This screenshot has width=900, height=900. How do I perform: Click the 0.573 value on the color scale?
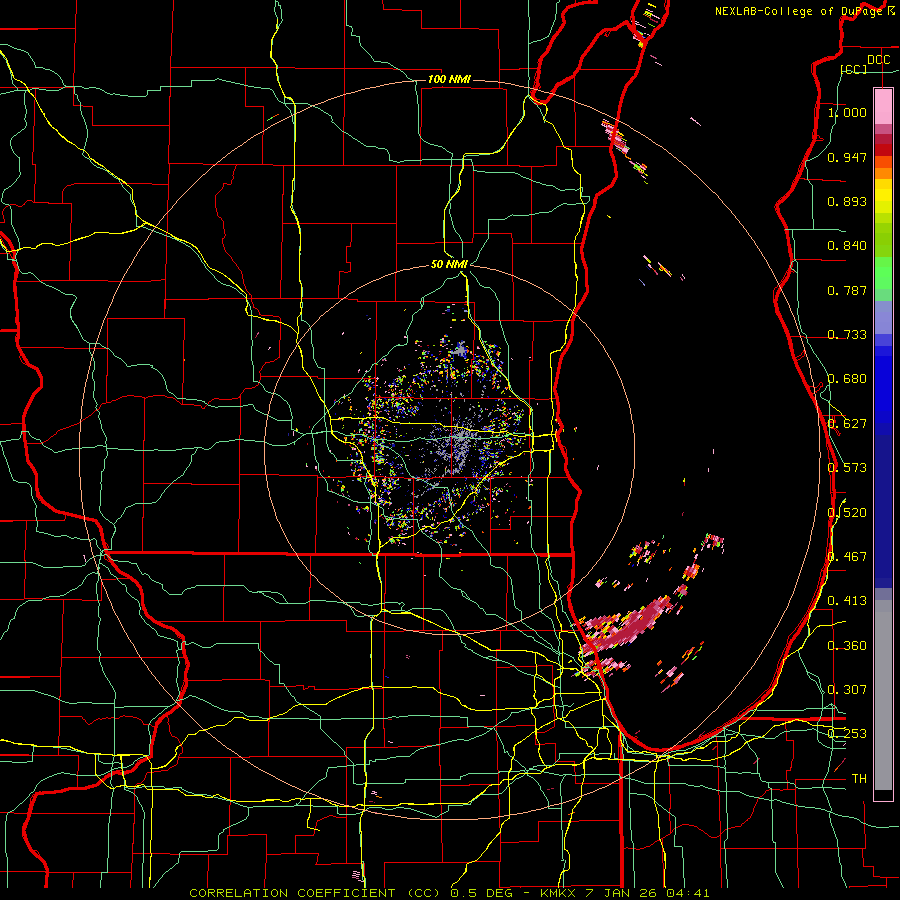[847, 467]
